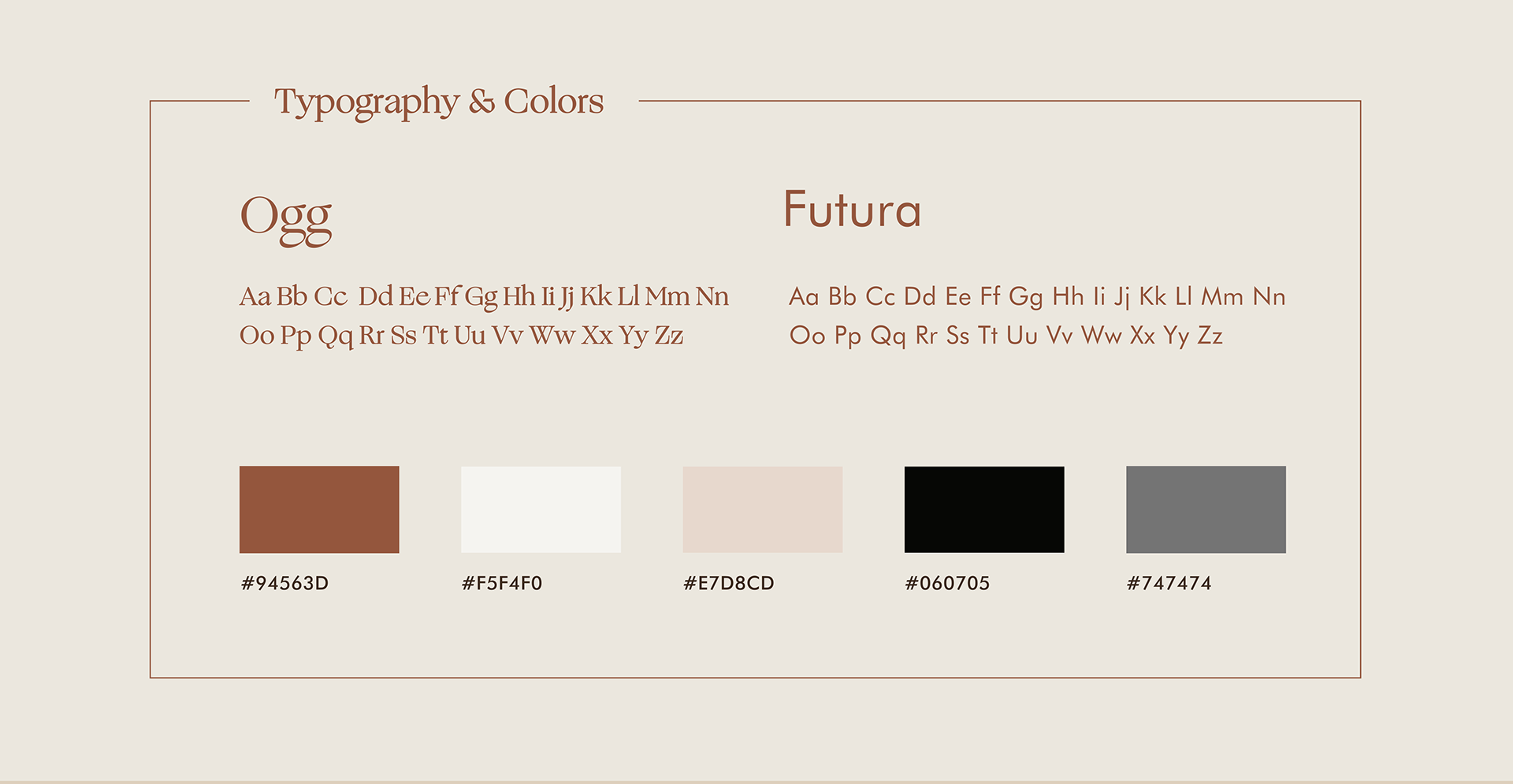Click the ampersand in the title
This screenshot has height=784, width=1513.
[x=481, y=102]
